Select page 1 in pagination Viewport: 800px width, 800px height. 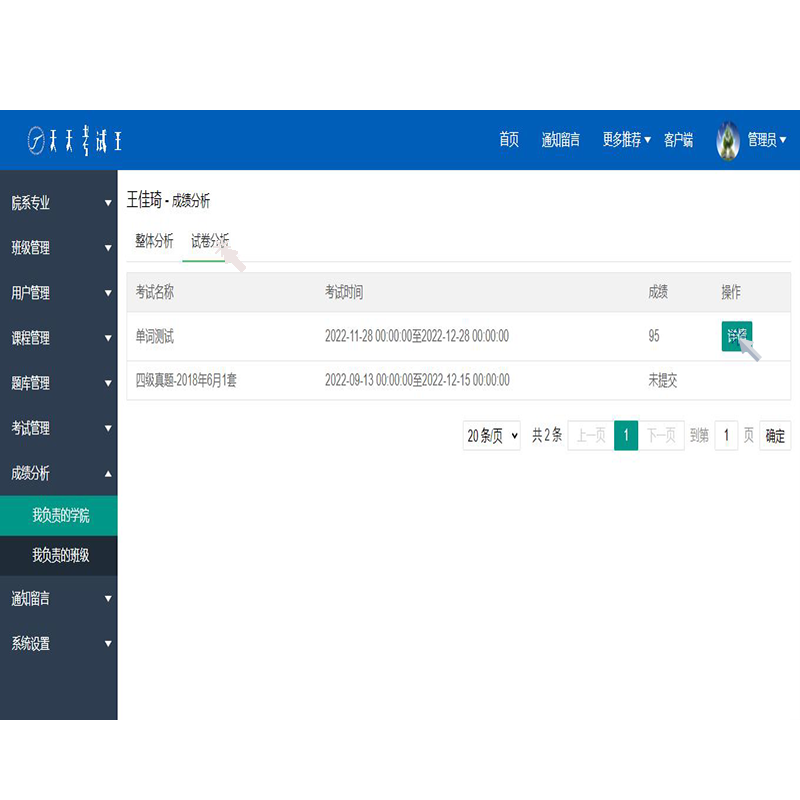pyautogui.click(x=626, y=435)
